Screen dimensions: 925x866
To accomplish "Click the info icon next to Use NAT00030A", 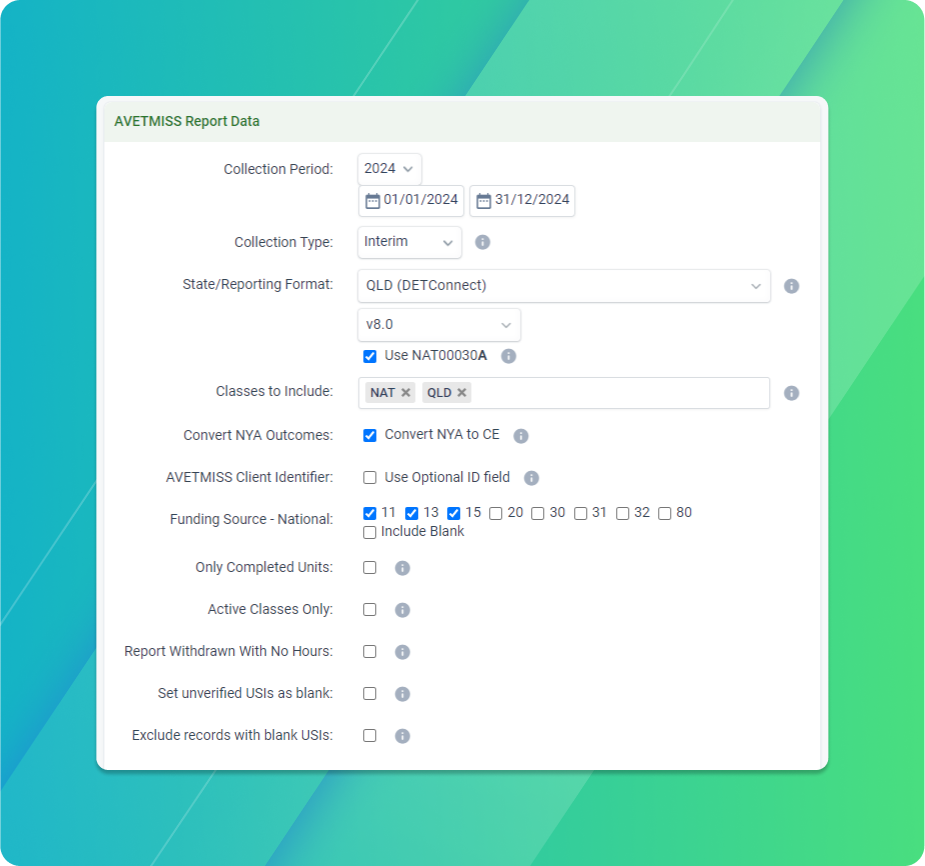I will tap(506, 356).
